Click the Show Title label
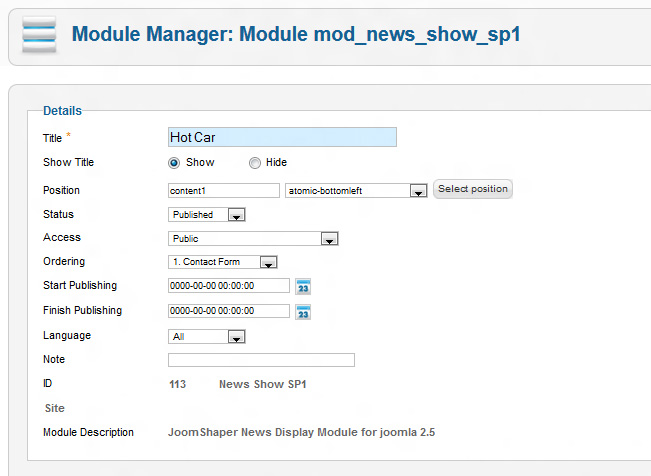This screenshot has height=476, width=651. pos(69,163)
